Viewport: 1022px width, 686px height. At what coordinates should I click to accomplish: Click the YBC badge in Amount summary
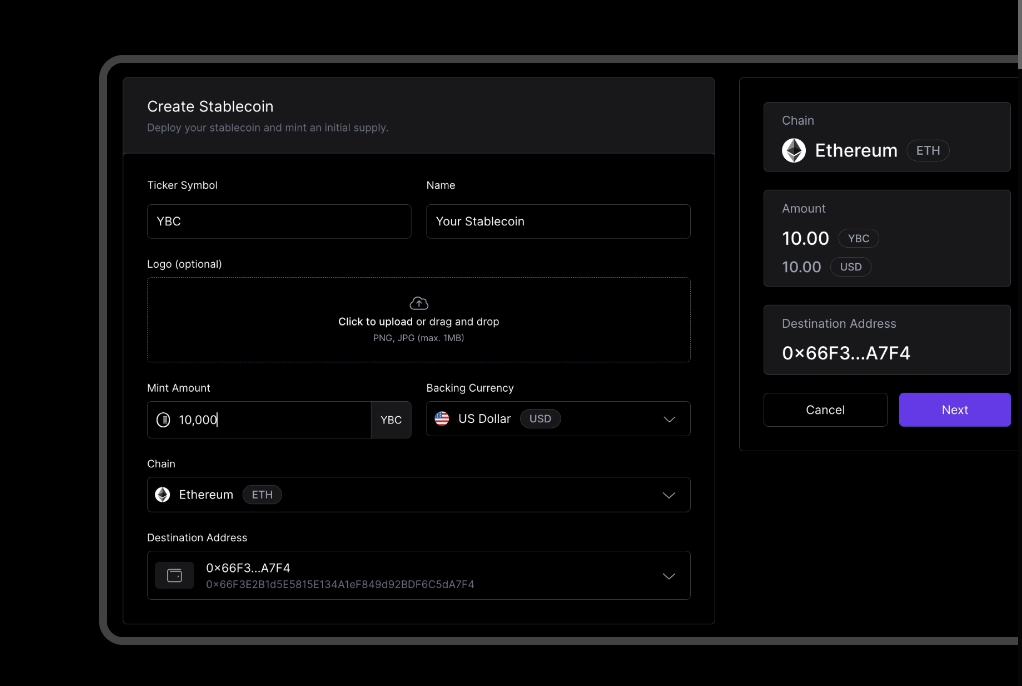coord(858,239)
